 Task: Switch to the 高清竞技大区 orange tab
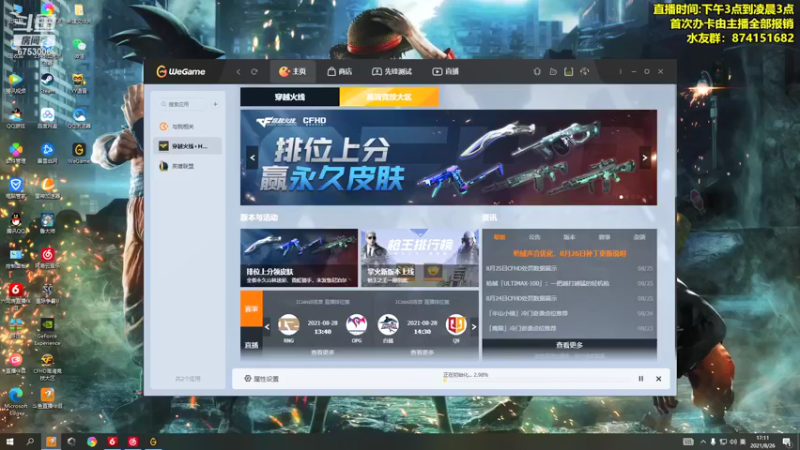pos(389,97)
